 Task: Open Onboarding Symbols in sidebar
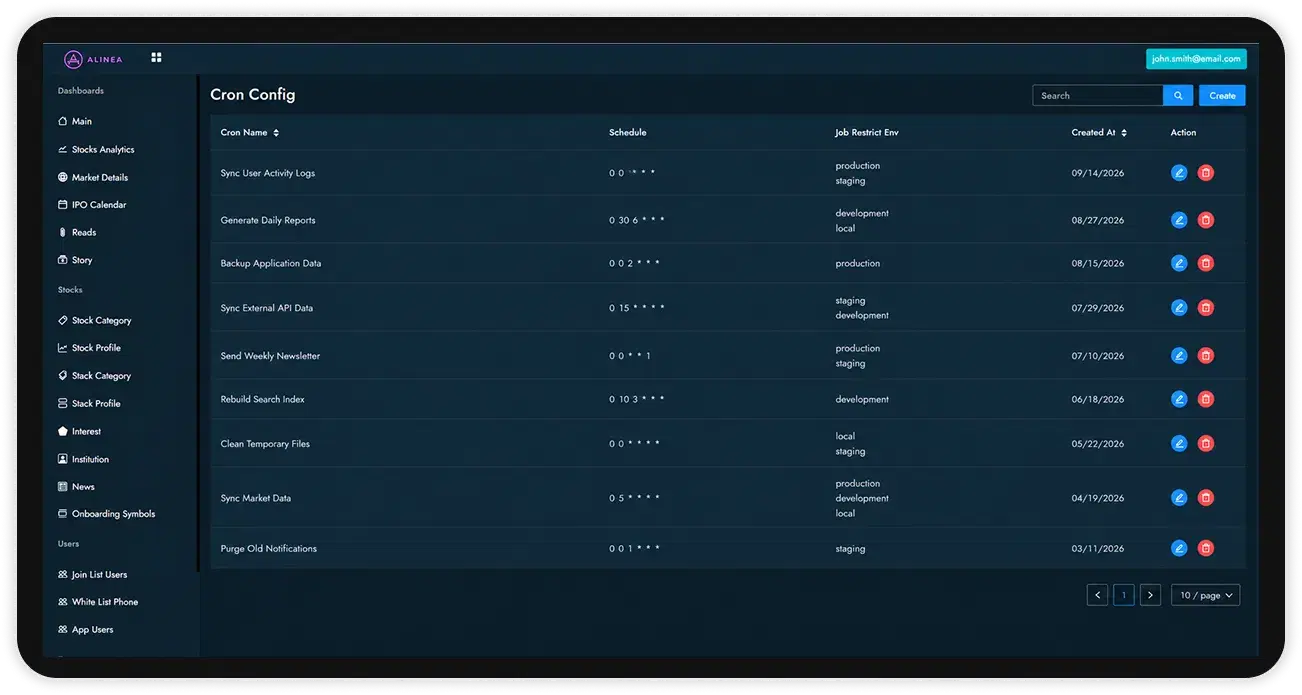(x=107, y=514)
